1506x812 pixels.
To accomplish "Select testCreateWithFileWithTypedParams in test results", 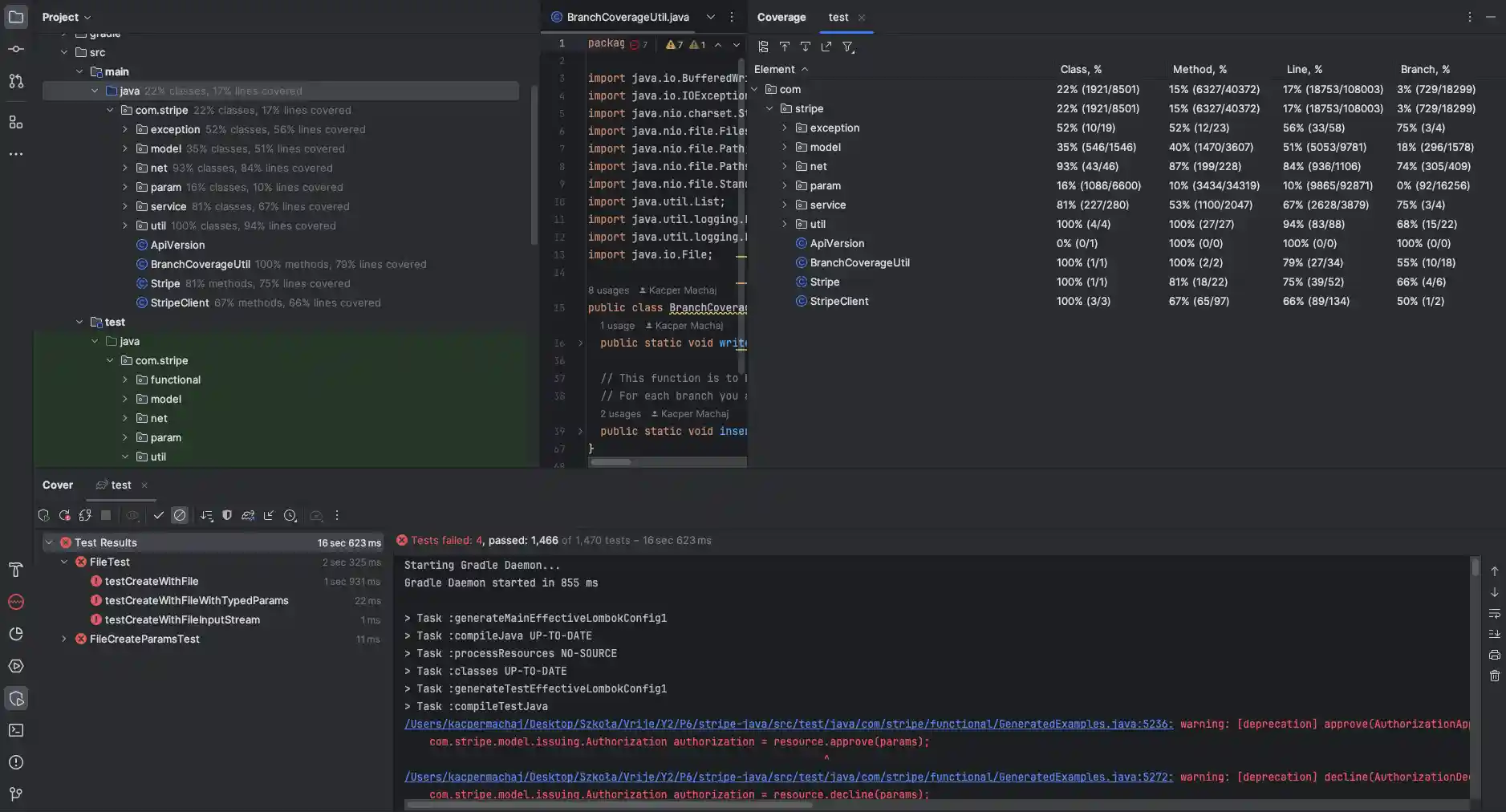I will [x=197, y=601].
